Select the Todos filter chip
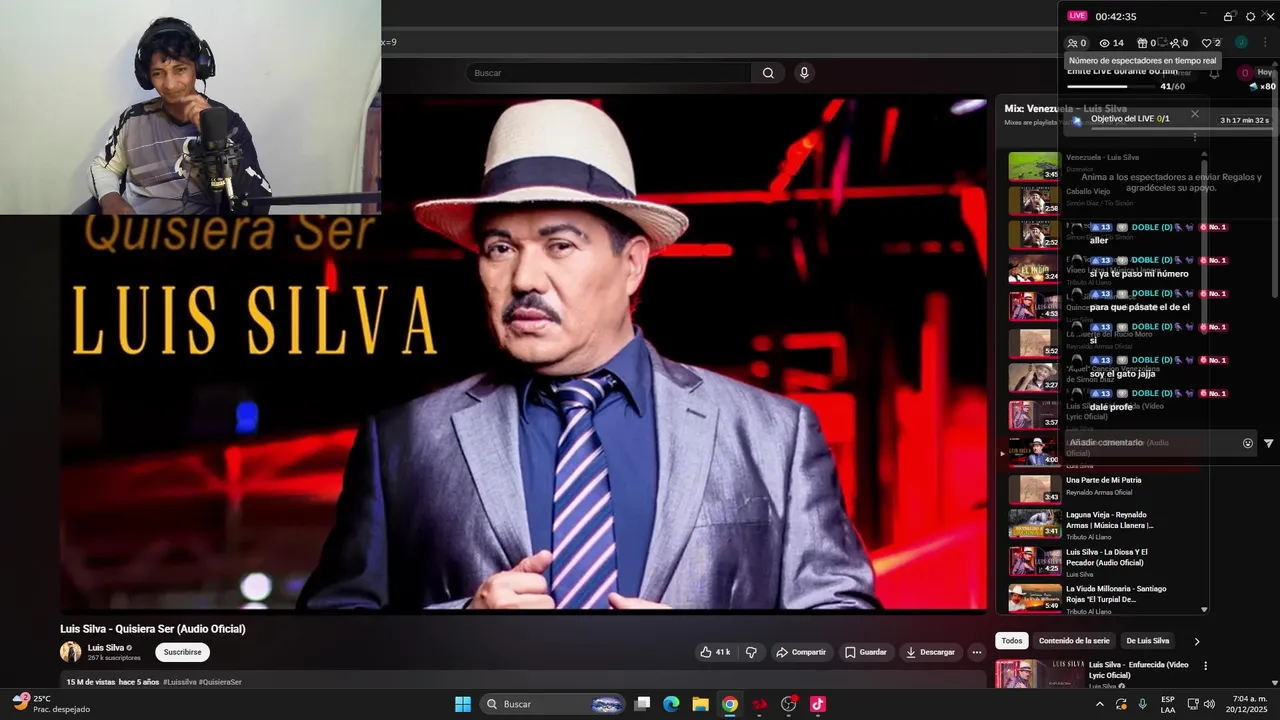The width and height of the screenshot is (1280, 720). (1012, 641)
